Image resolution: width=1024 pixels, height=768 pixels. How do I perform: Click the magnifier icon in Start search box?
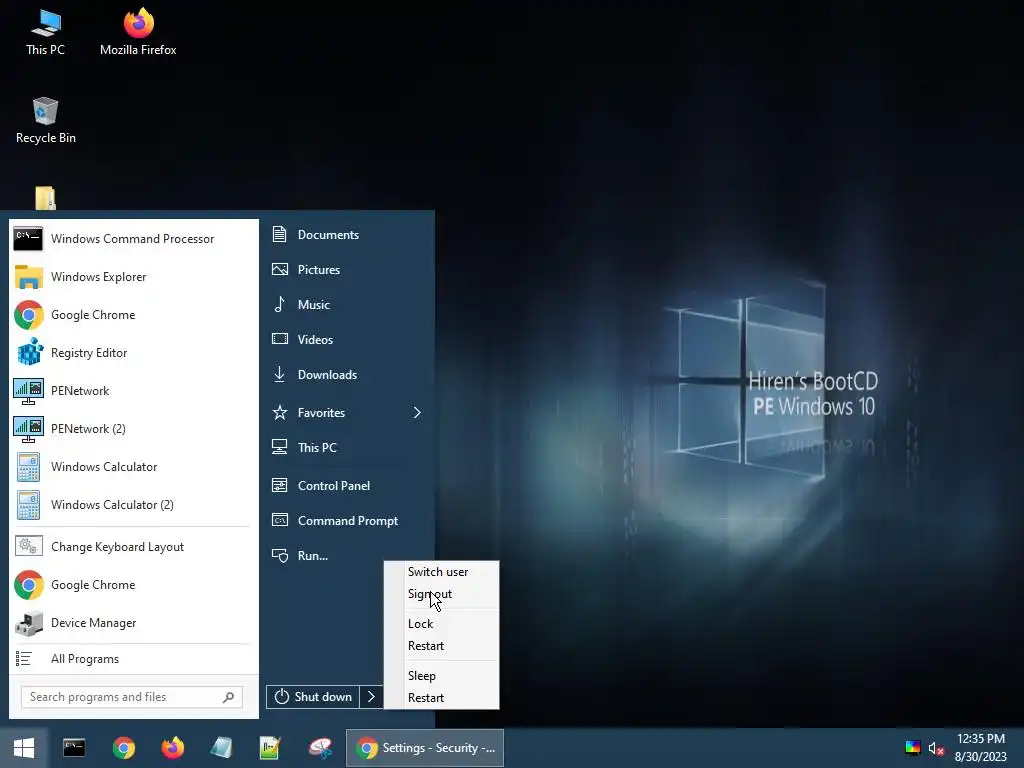pyautogui.click(x=229, y=697)
